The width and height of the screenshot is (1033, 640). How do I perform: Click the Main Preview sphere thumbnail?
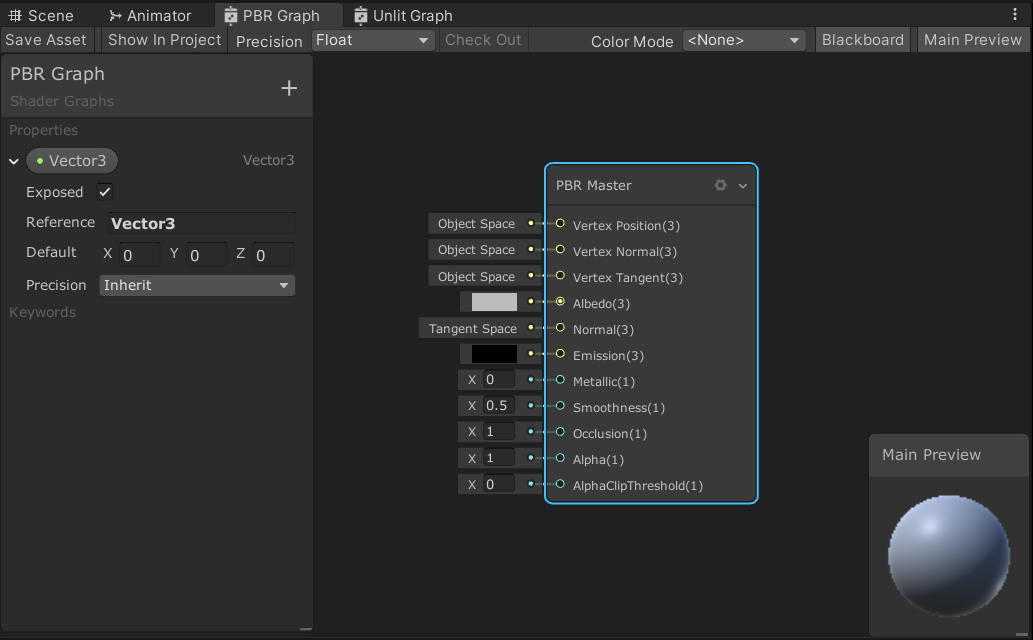(949, 556)
